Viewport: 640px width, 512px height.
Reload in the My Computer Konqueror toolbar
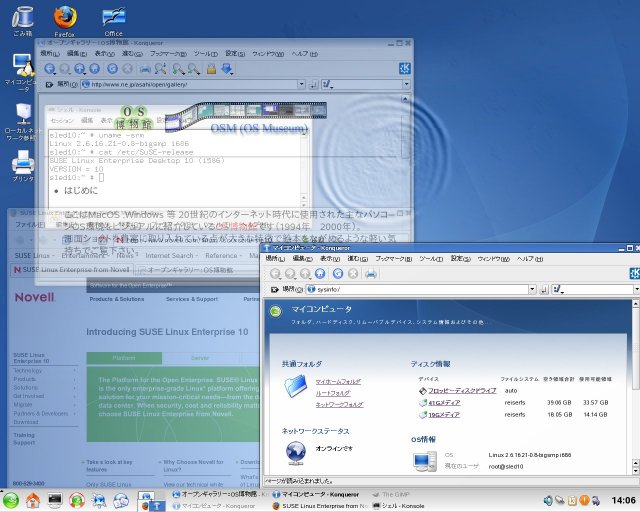(x=338, y=274)
